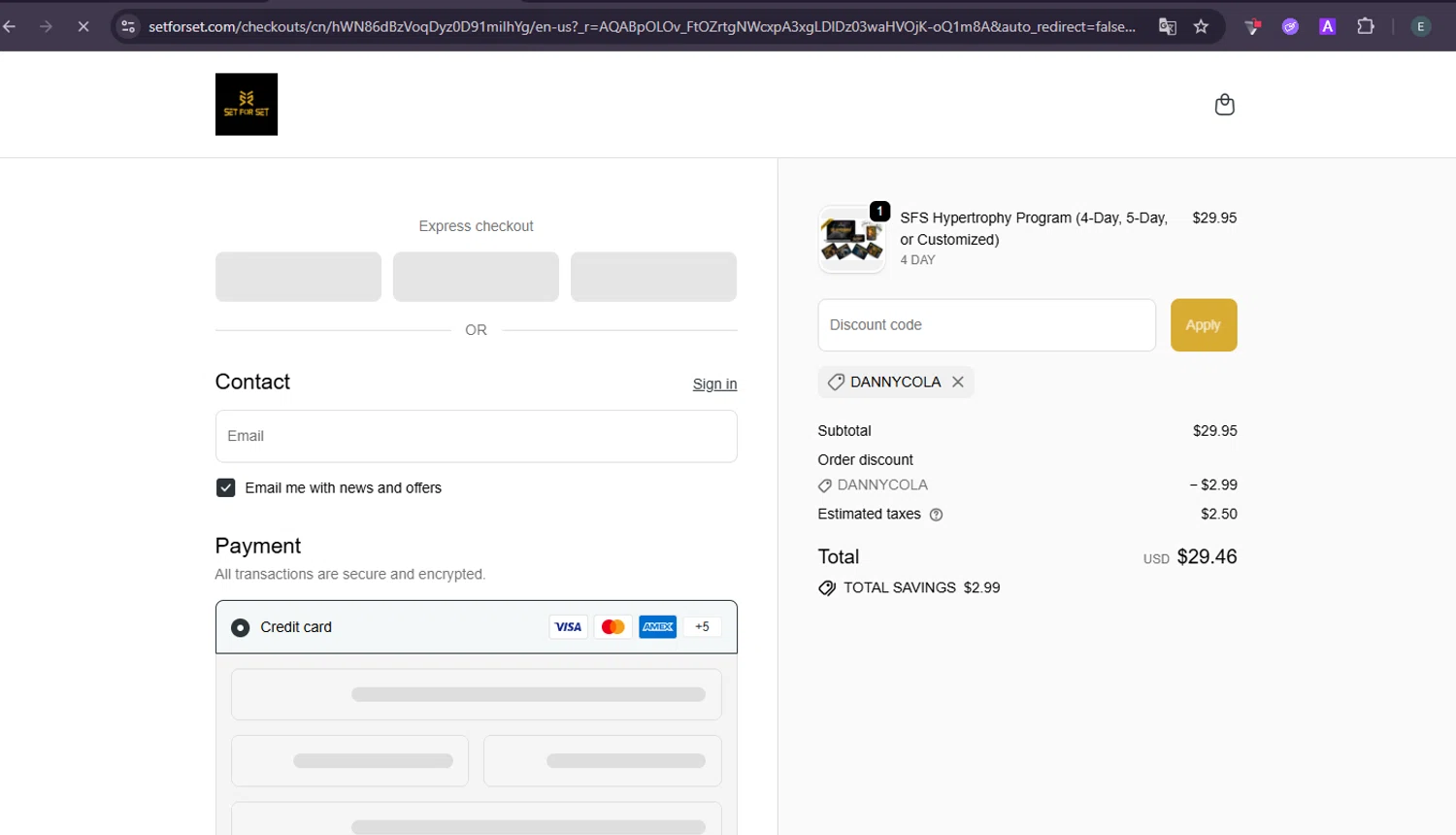Select the Credit card payment option

(240, 627)
